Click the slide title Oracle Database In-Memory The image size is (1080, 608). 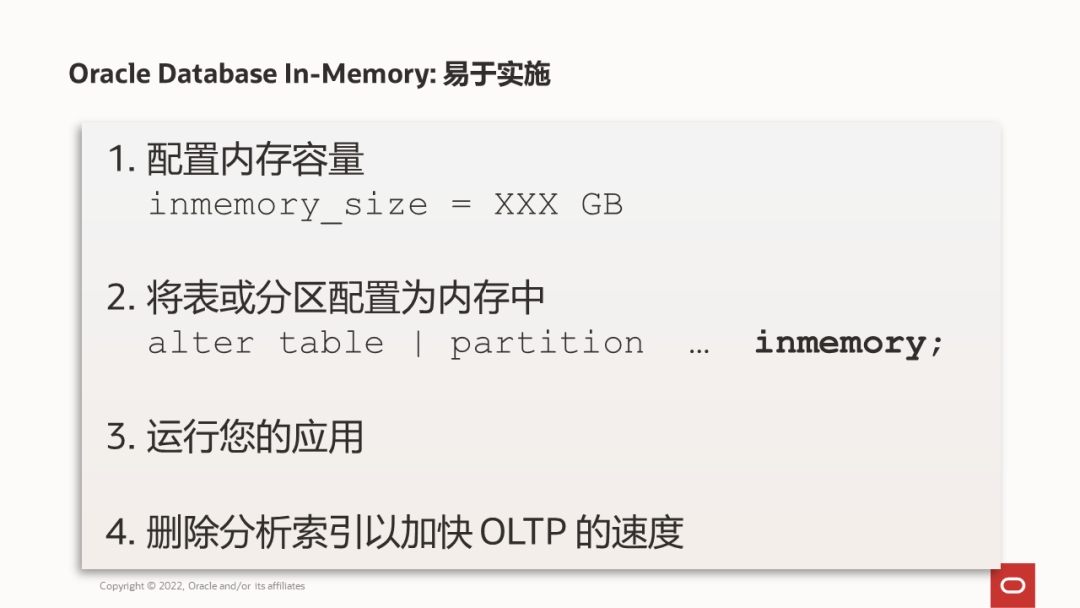coord(252,74)
